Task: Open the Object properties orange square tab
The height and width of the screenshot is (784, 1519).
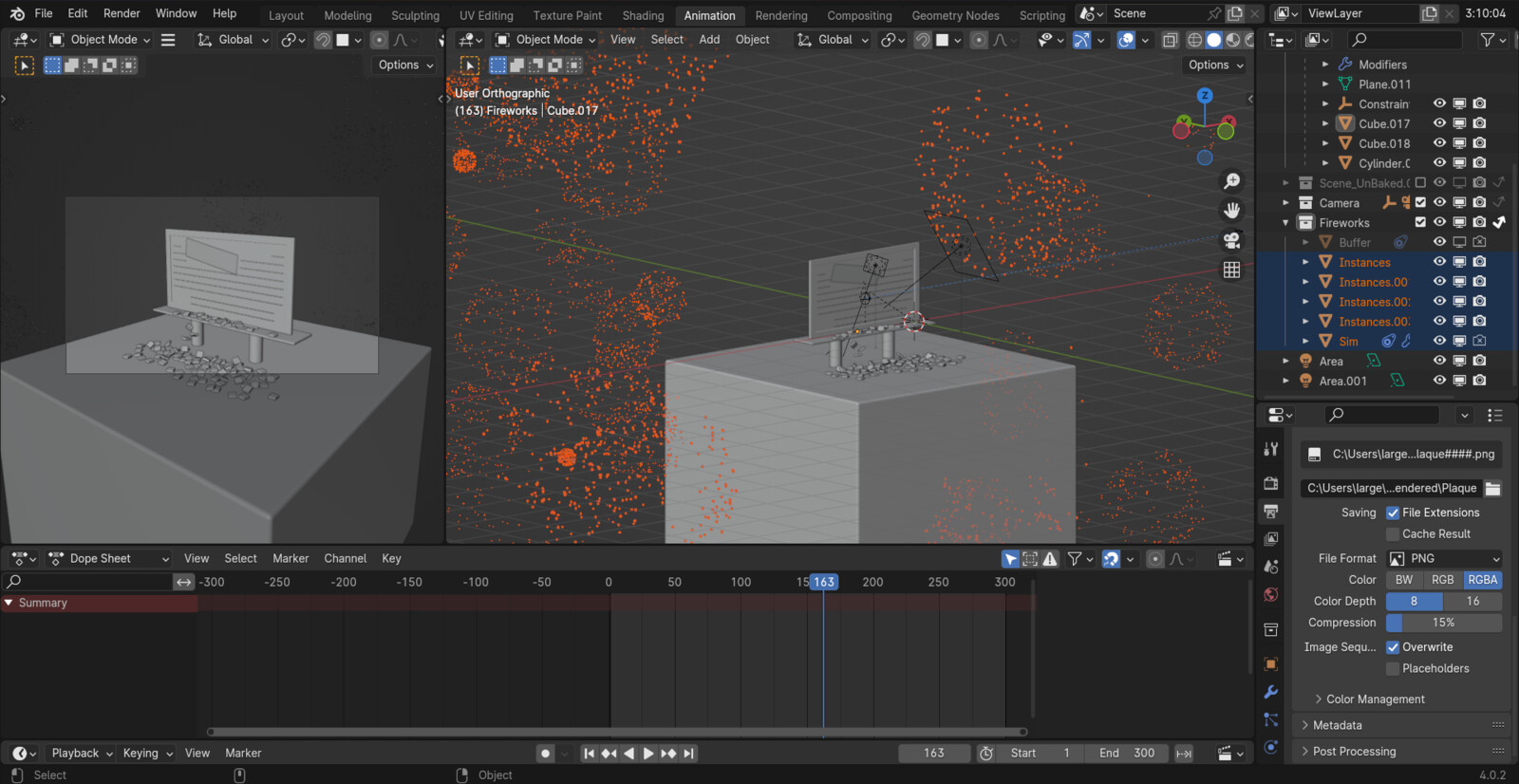Action: click(x=1271, y=663)
